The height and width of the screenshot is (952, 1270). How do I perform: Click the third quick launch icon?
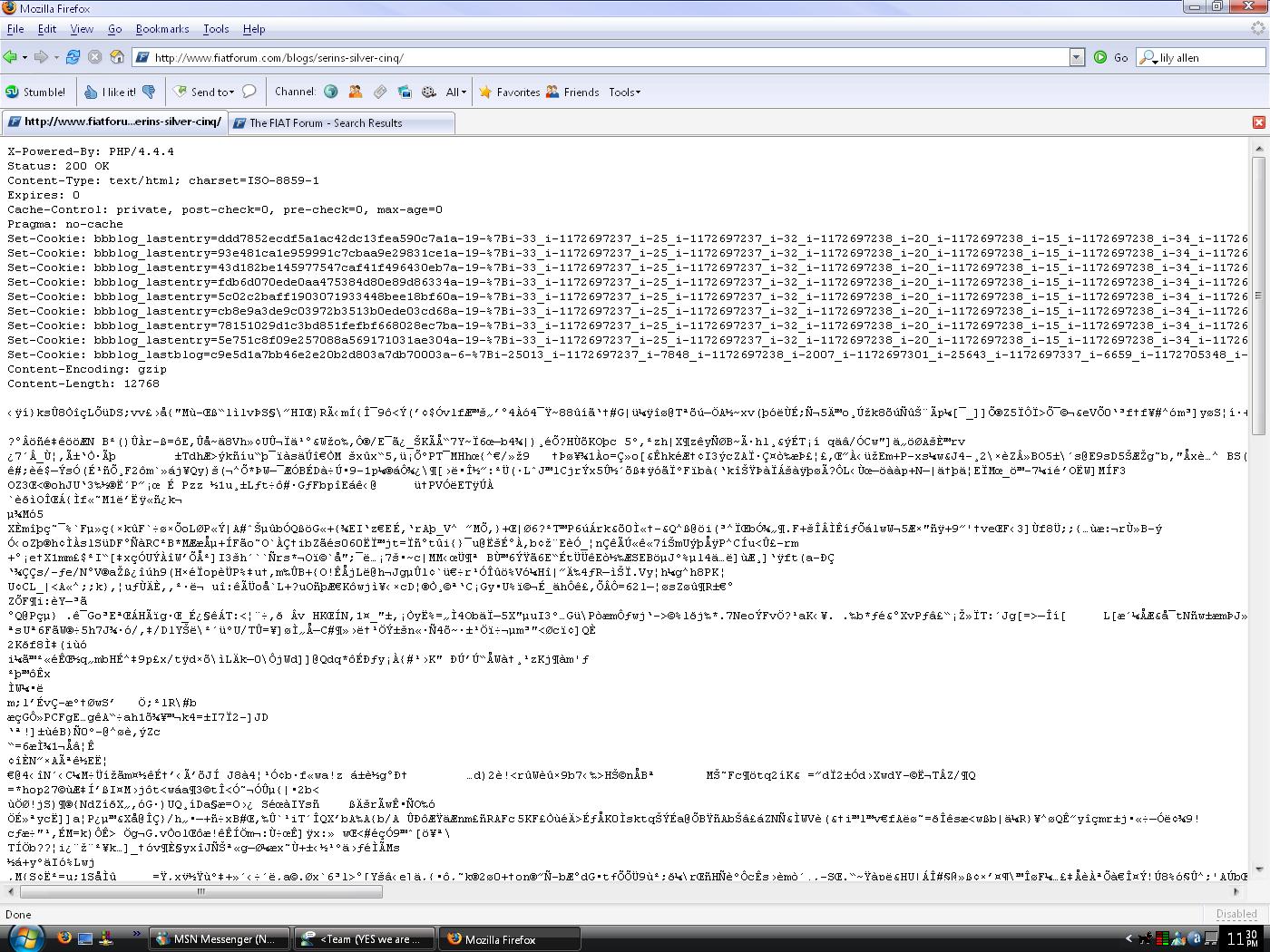(x=108, y=938)
